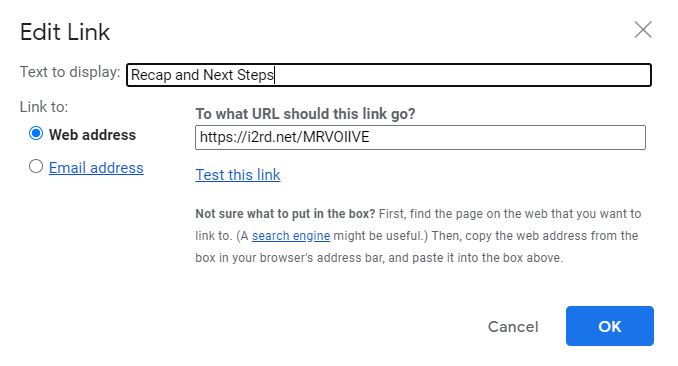Click the 'To what URL should this link go?' heading
This screenshot has height=366, width=678.
(x=305, y=114)
